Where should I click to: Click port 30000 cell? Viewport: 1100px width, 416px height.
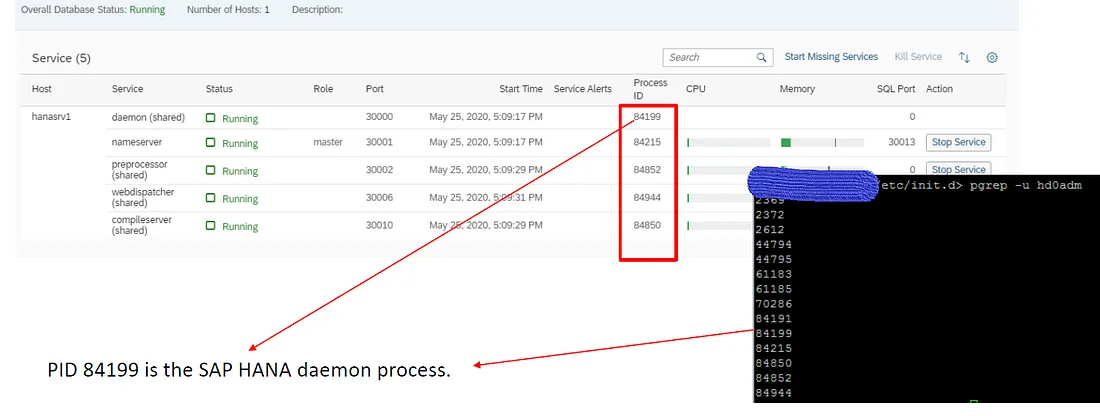click(x=380, y=117)
